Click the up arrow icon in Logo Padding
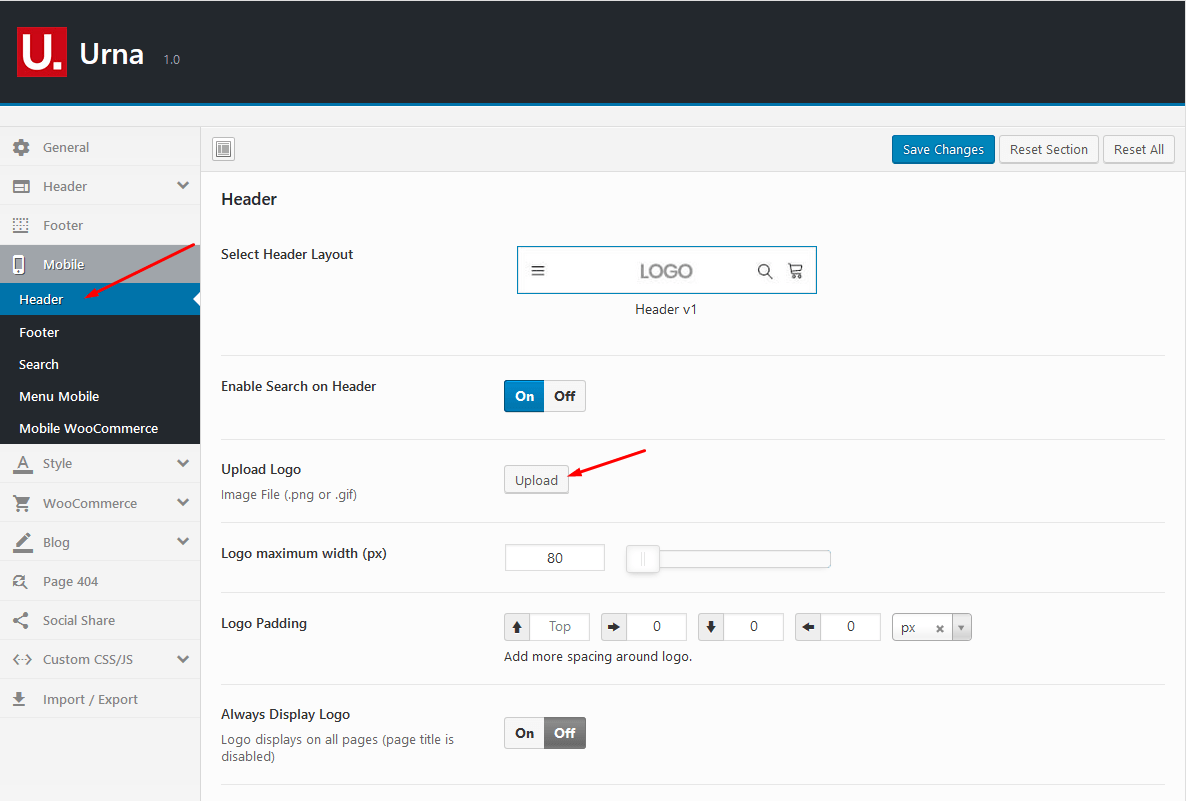The image size is (1186, 801). (x=517, y=627)
